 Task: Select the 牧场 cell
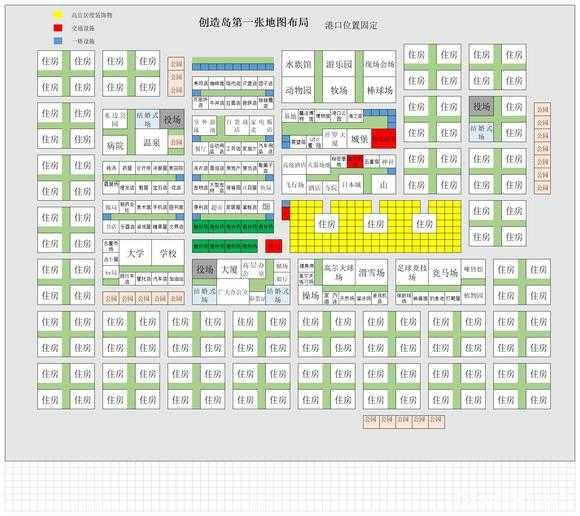(339, 90)
